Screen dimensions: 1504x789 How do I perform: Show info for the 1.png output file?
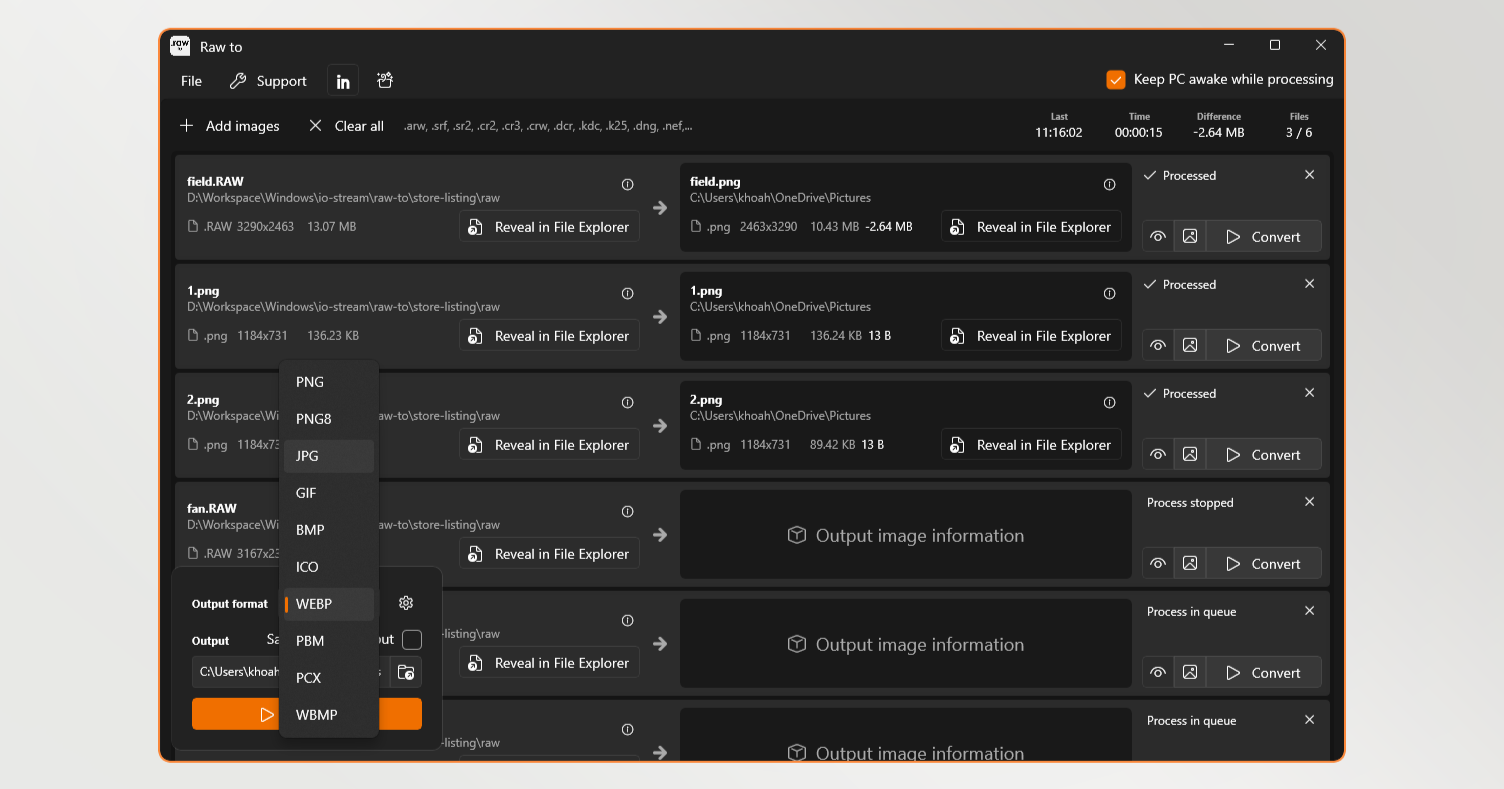click(x=1109, y=294)
